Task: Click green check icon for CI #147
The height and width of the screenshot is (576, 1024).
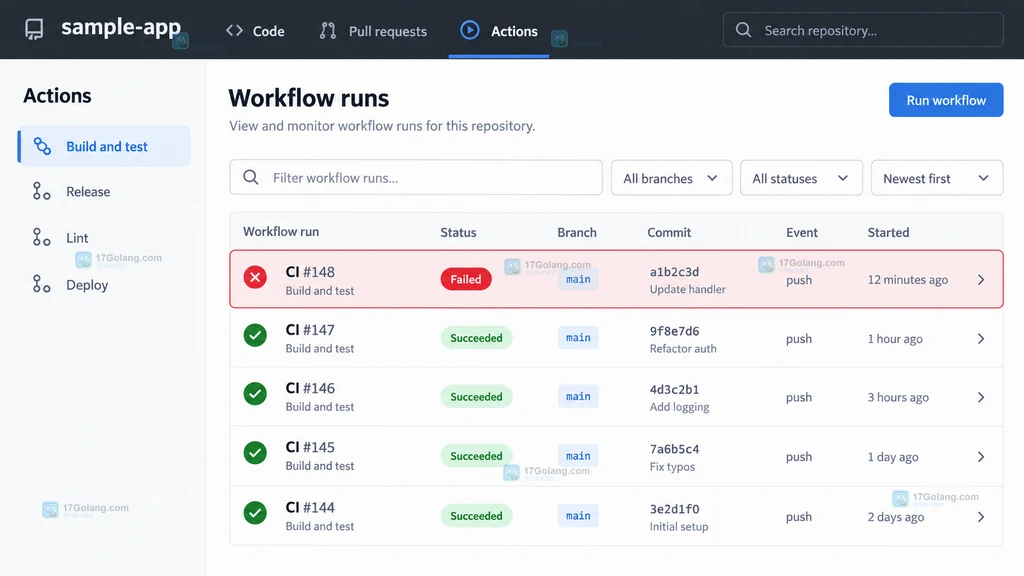Action: [255, 336]
